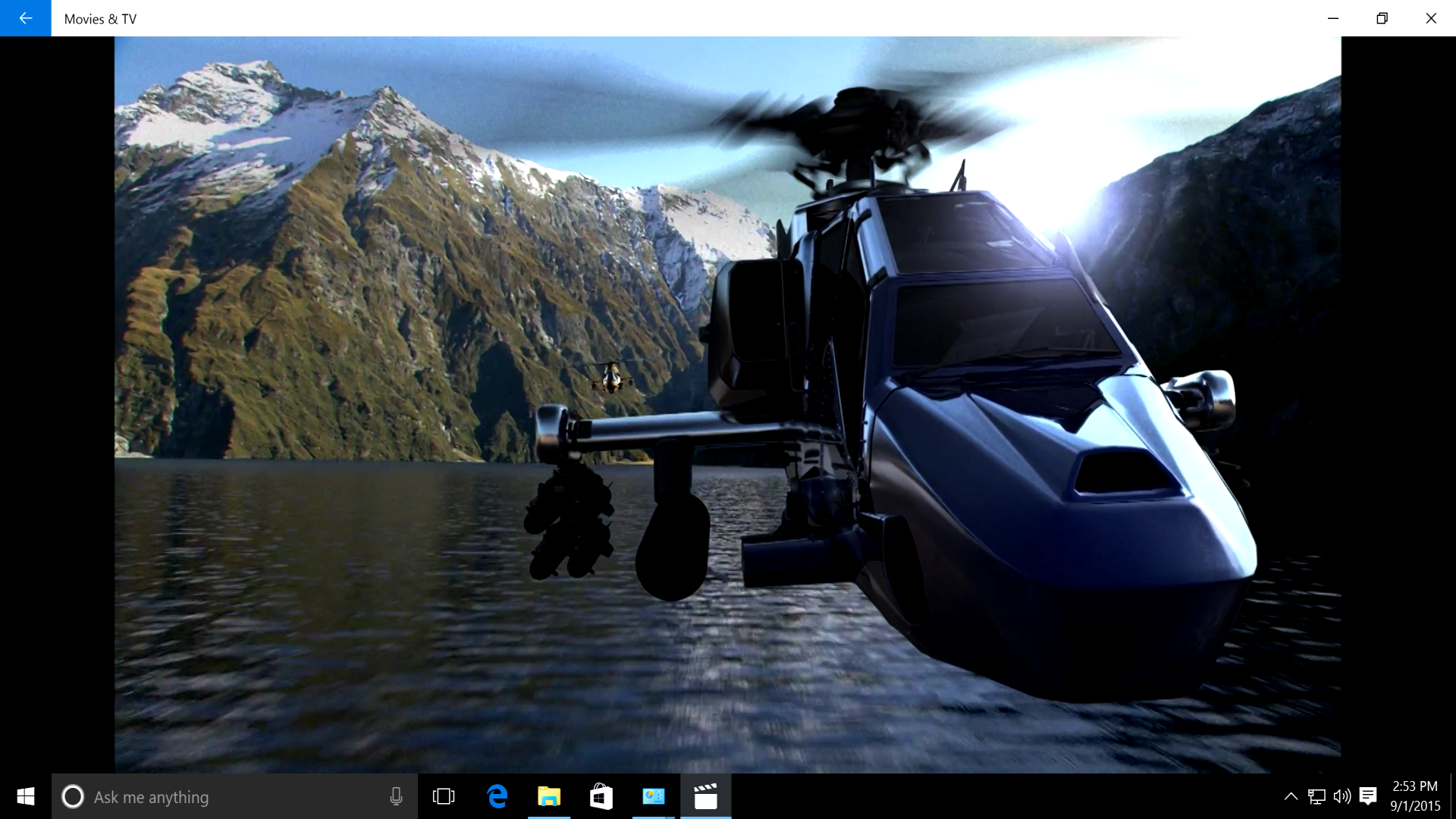The width and height of the screenshot is (1456, 819).
Task: Switch to the Control Panel taskbar icon
Action: (654, 796)
